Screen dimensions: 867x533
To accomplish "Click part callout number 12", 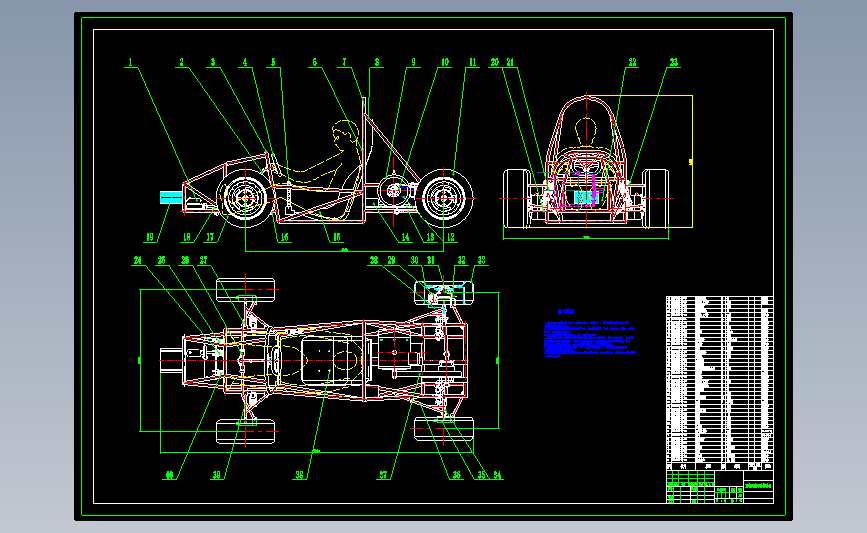I will pos(451,237).
